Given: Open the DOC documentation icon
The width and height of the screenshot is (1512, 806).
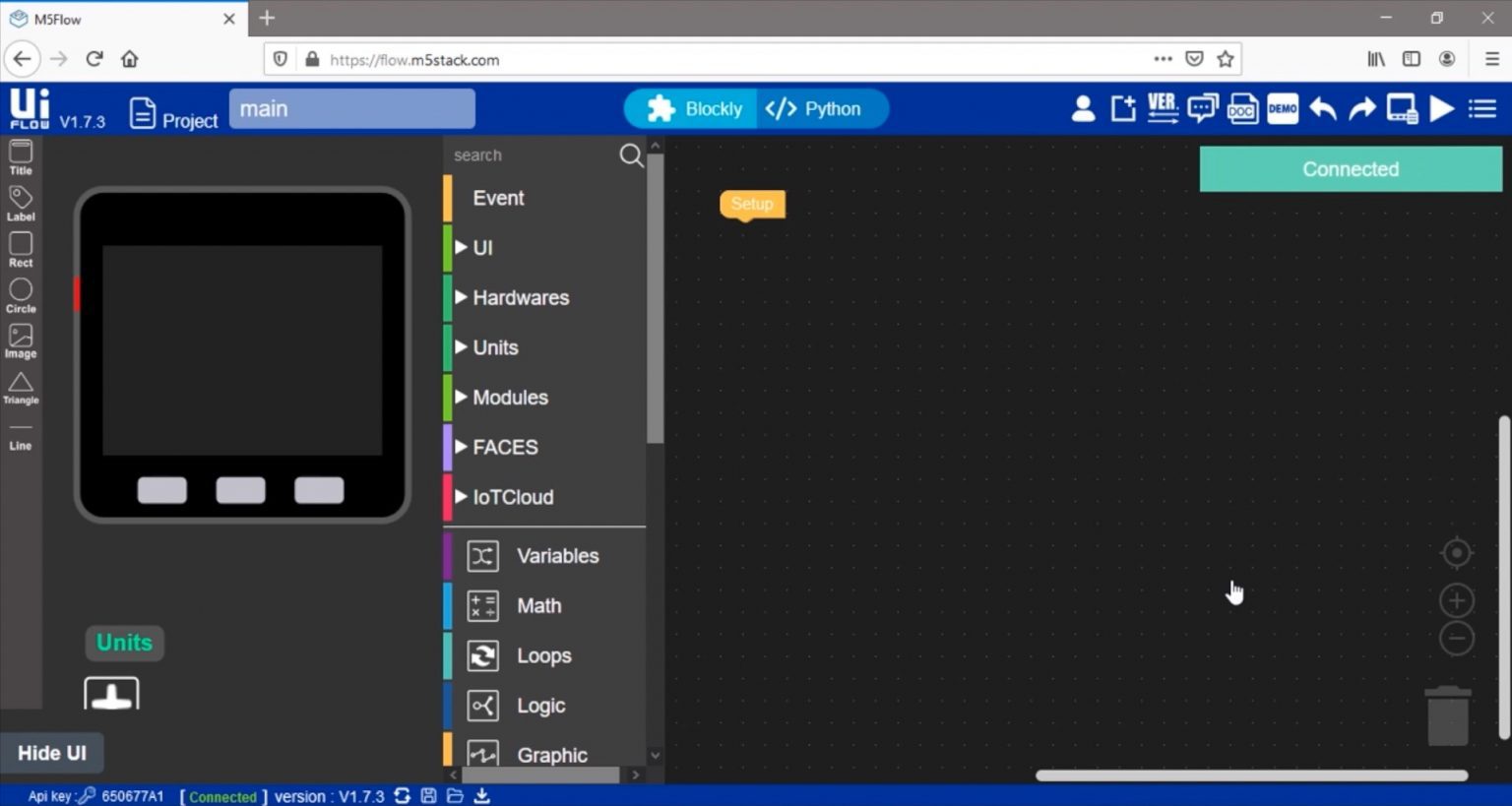Looking at the screenshot, I should [1242, 108].
